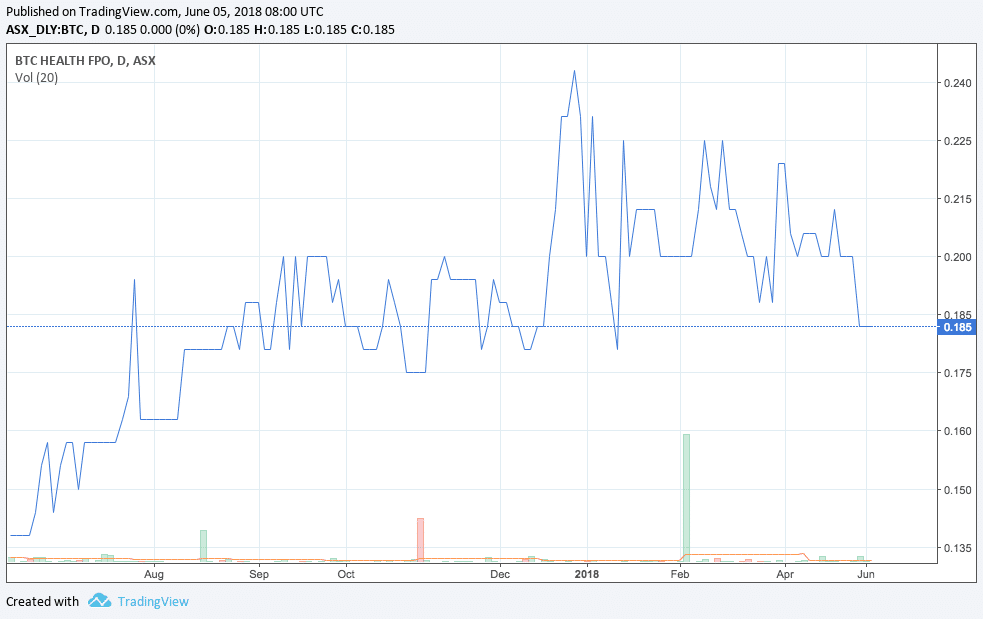Click the 0.240 level on price axis
Image resolution: width=983 pixels, height=619 pixels.
click(957, 83)
